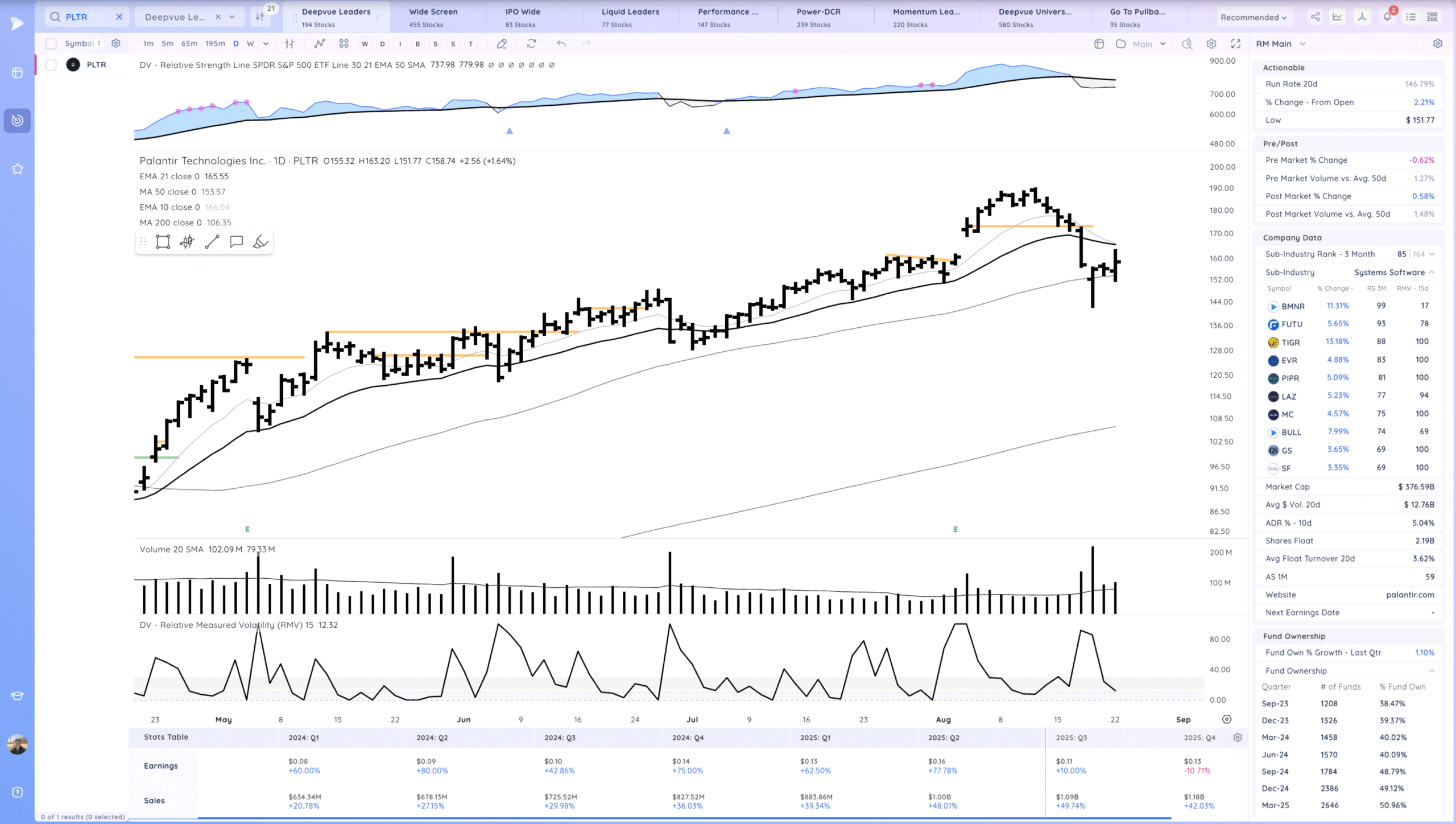Switch to list layout icon
Viewport: 1456px width, 824px height.
(1411, 17)
